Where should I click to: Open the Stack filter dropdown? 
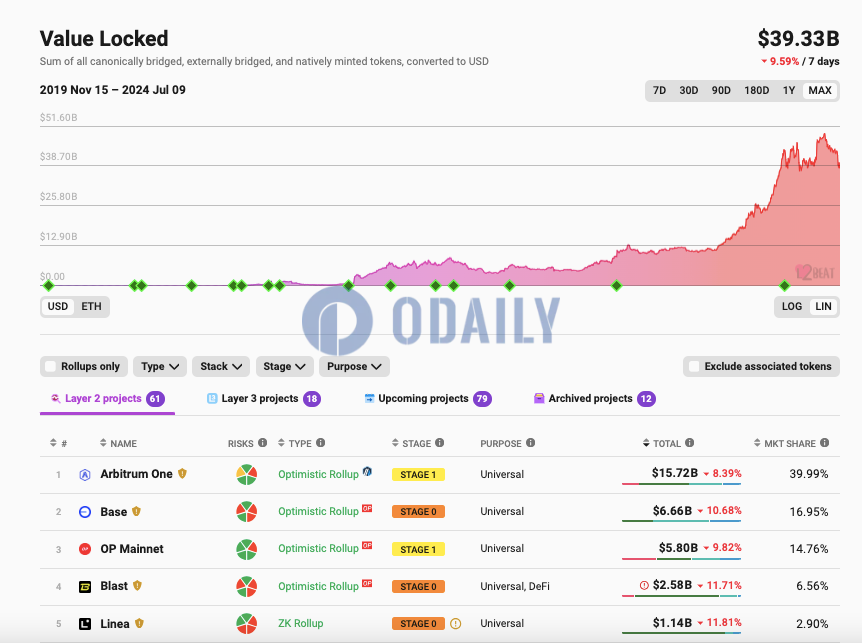tap(221, 367)
